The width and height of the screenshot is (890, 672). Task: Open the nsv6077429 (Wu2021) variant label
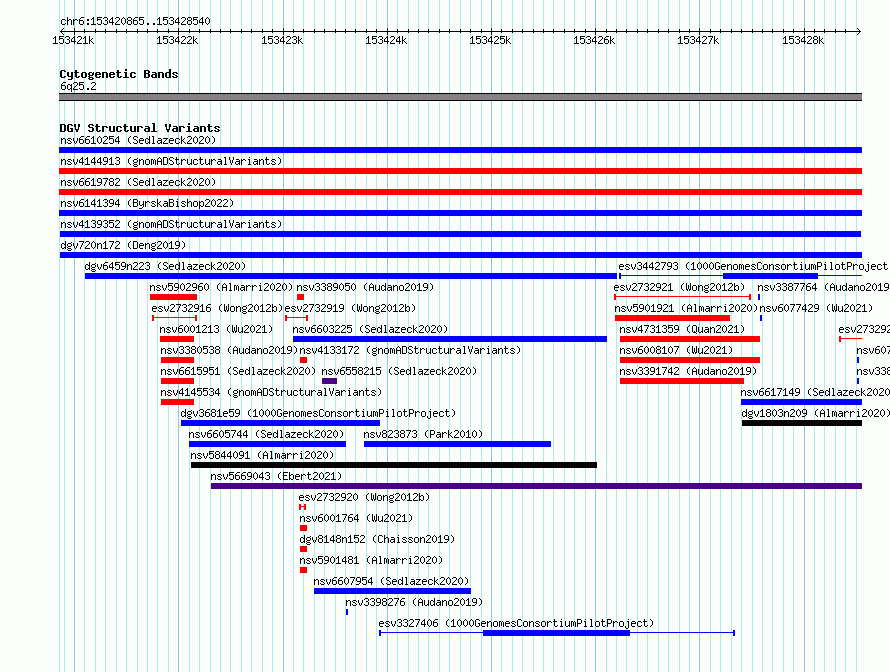(816, 308)
